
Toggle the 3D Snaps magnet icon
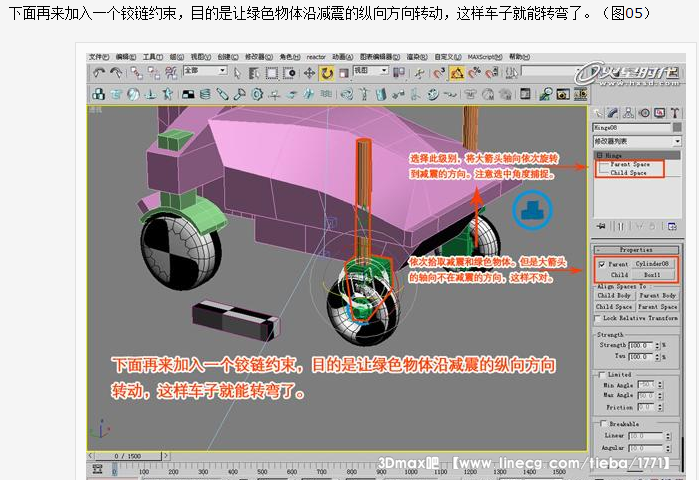click(x=439, y=73)
